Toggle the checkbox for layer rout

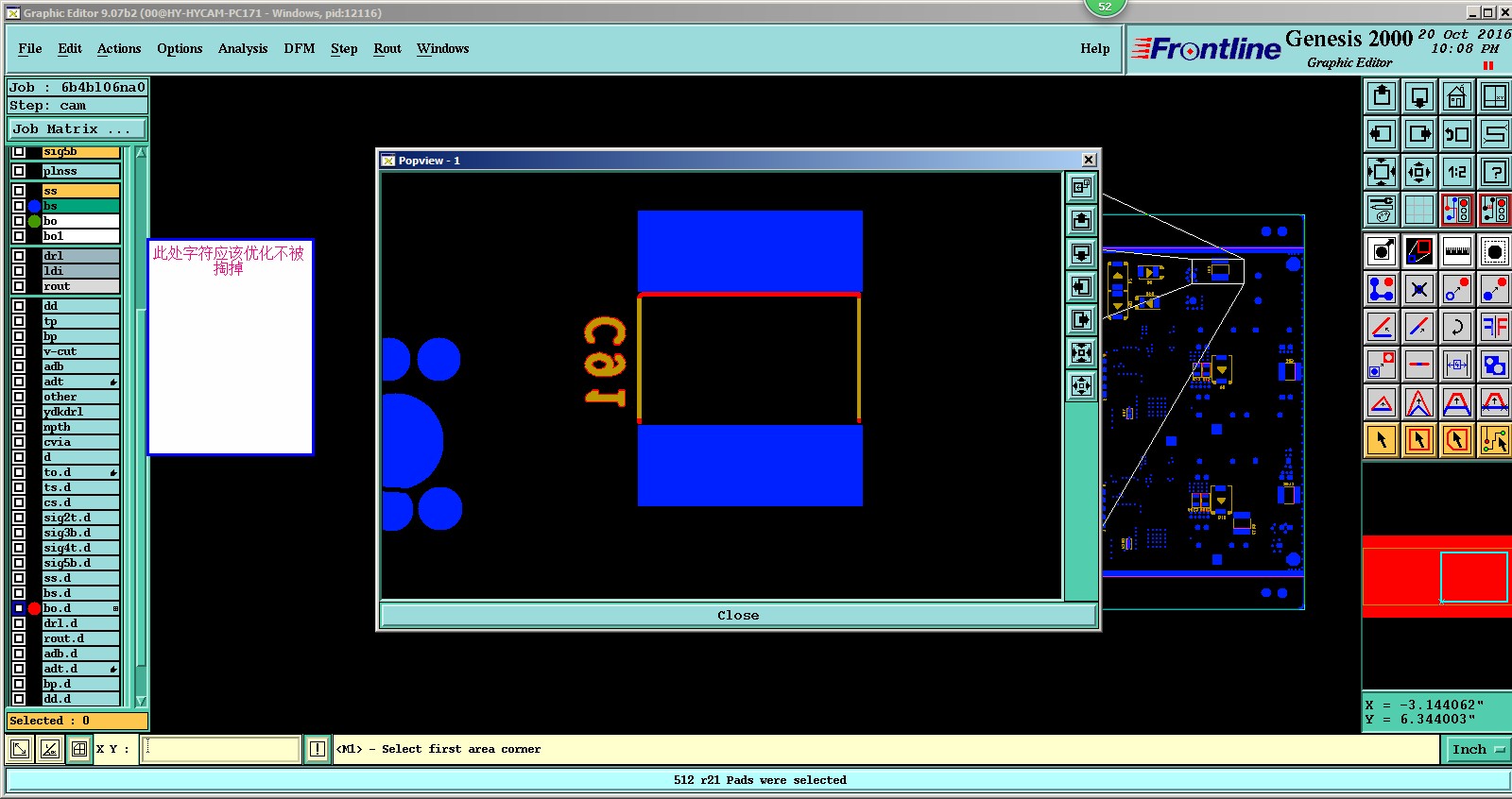[19, 286]
